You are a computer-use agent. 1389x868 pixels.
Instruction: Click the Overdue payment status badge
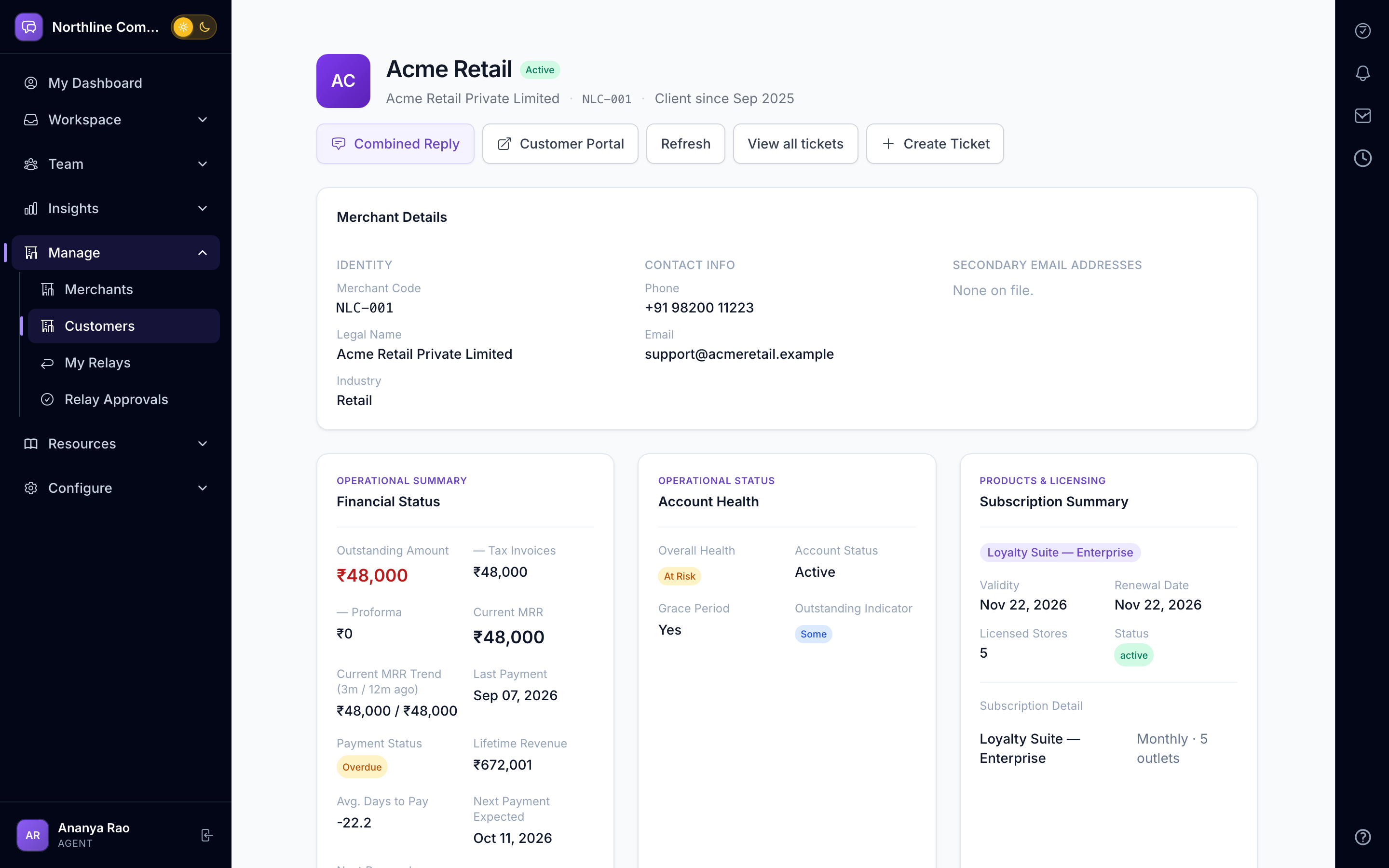(362, 767)
